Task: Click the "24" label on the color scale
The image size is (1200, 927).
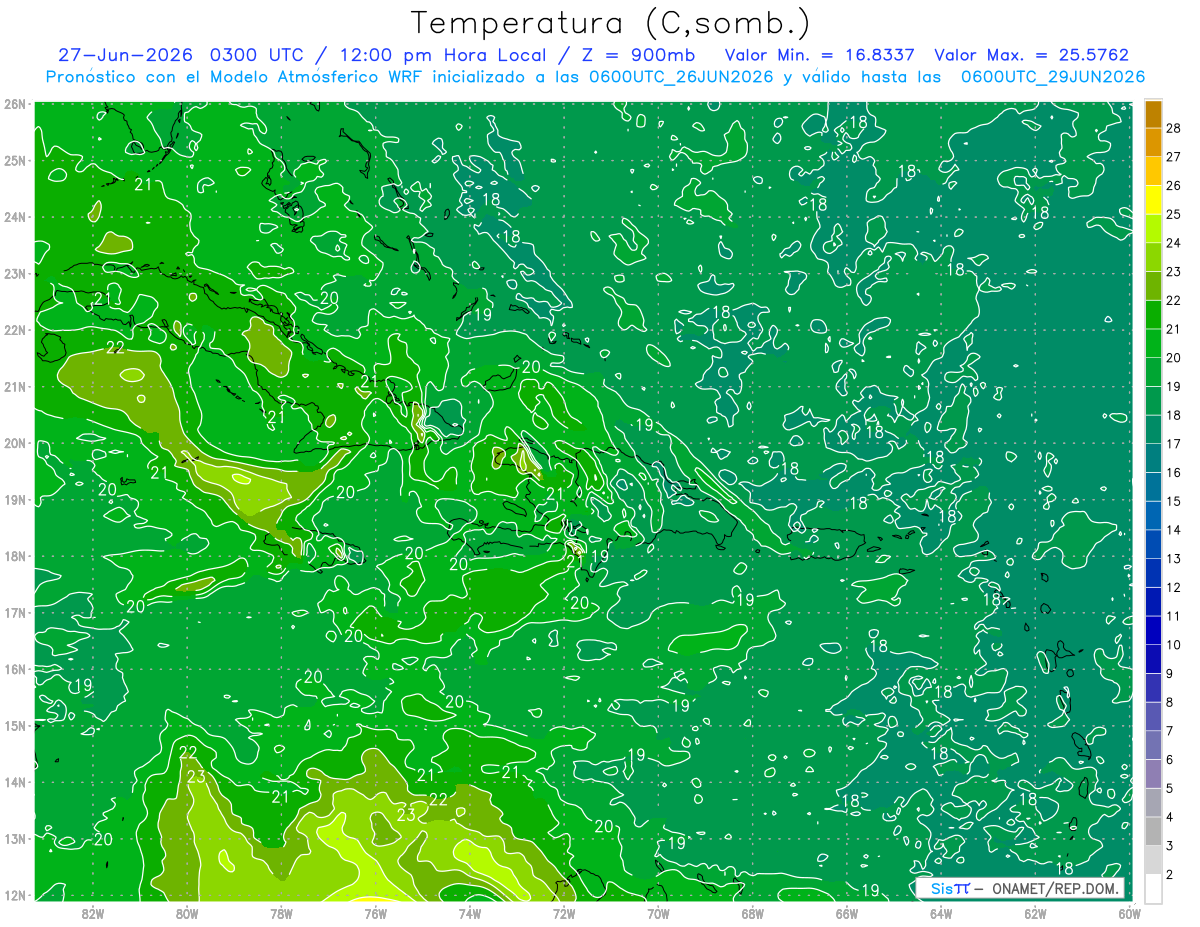Action: tap(1174, 243)
